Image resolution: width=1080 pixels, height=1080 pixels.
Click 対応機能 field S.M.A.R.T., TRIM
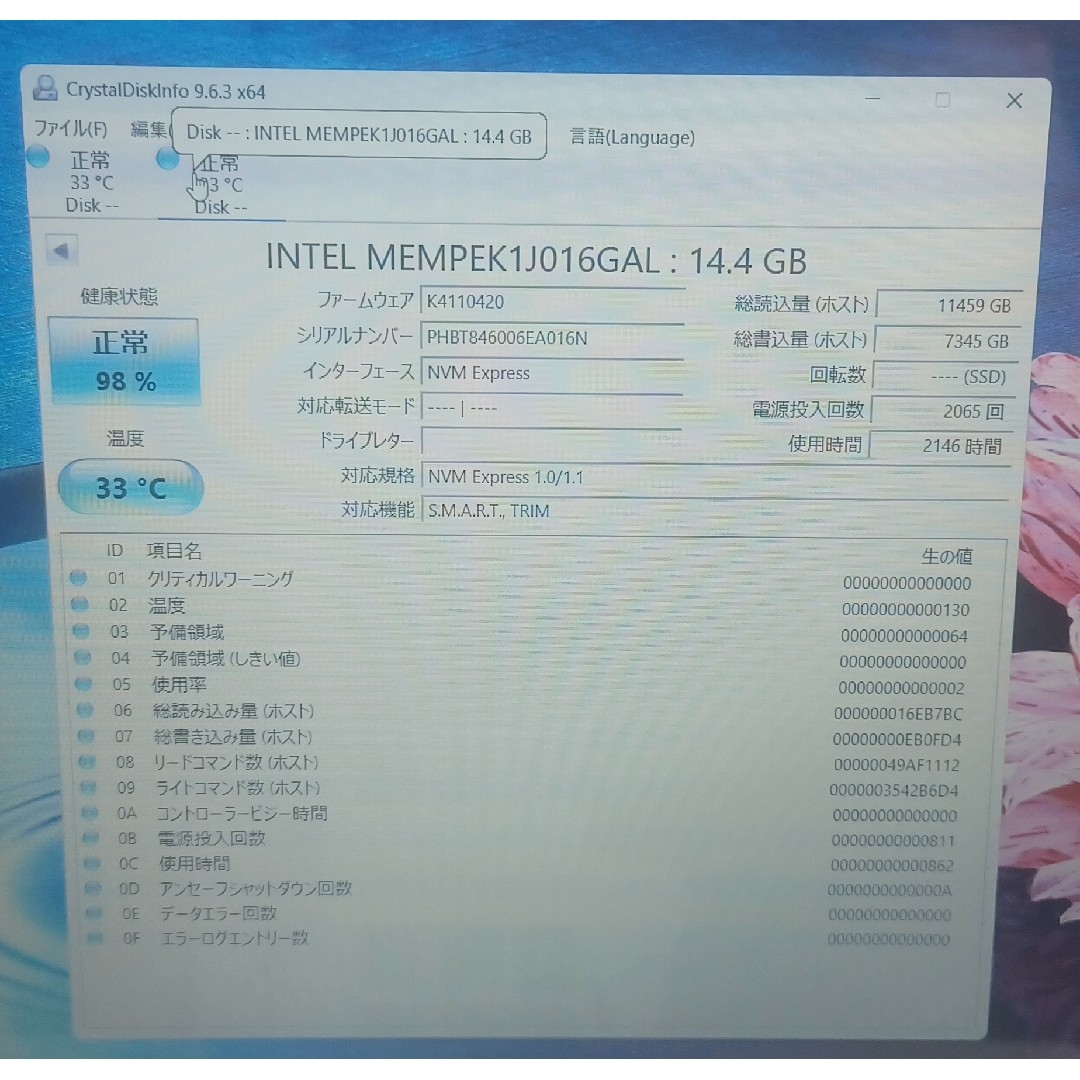[715, 510]
